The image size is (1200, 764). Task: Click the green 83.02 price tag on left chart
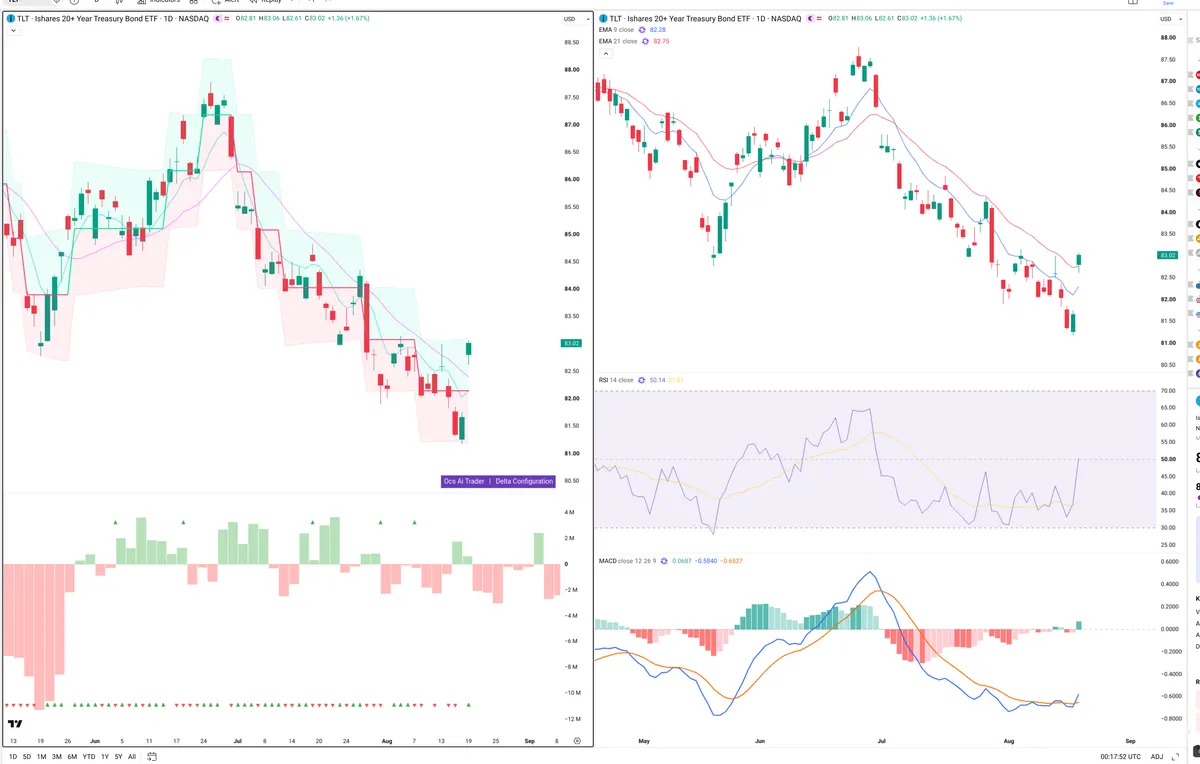click(572, 343)
